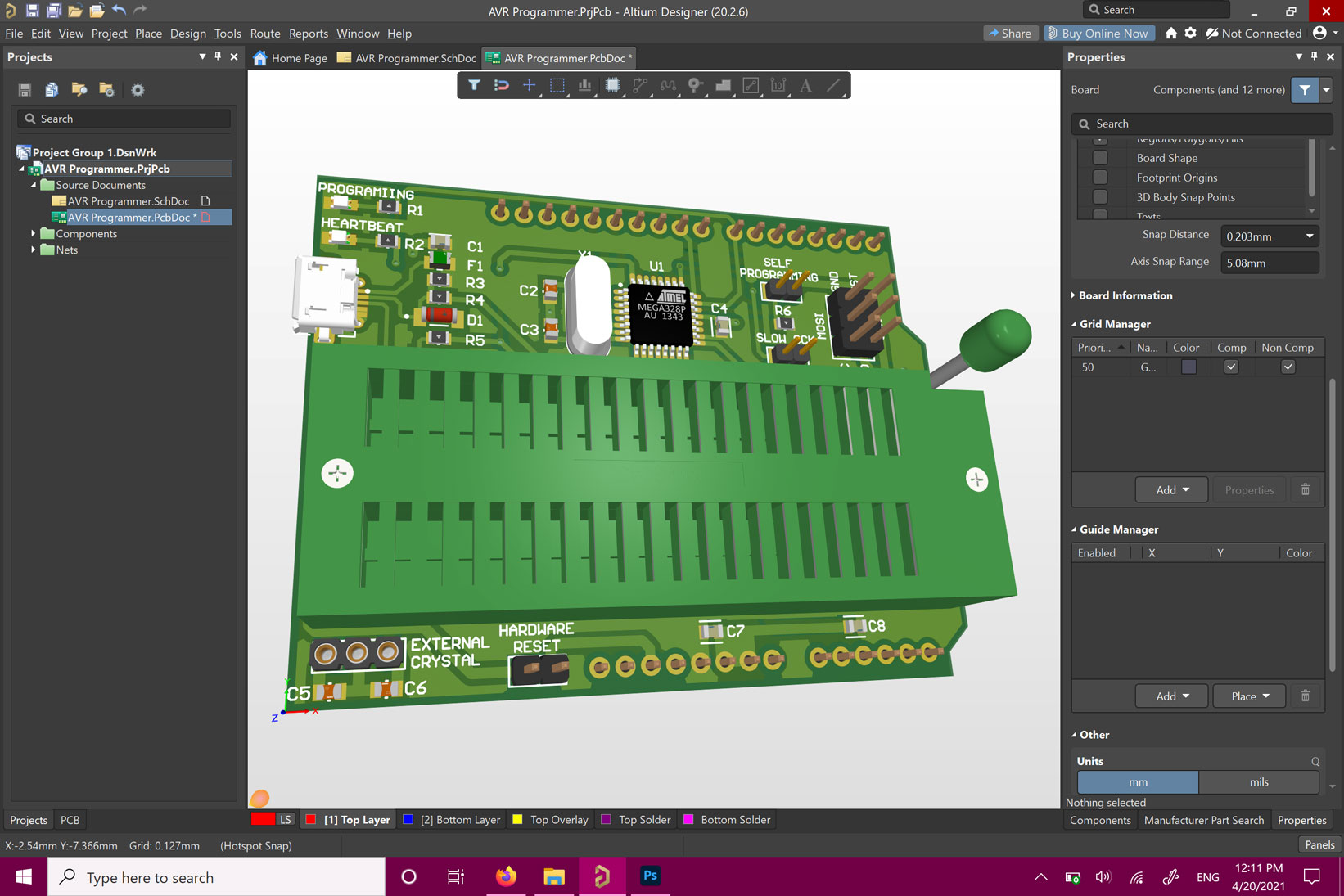Select the place via tool
Screen dimensions: 1344x896
click(696, 85)
